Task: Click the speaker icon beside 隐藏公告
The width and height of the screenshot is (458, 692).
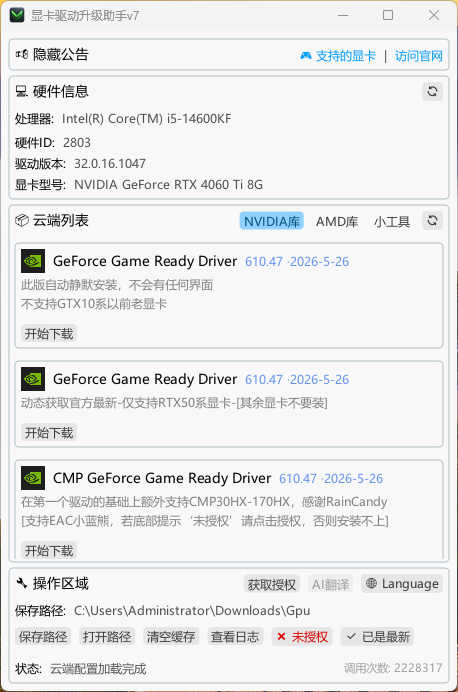Action: click(x=22, y=54)
